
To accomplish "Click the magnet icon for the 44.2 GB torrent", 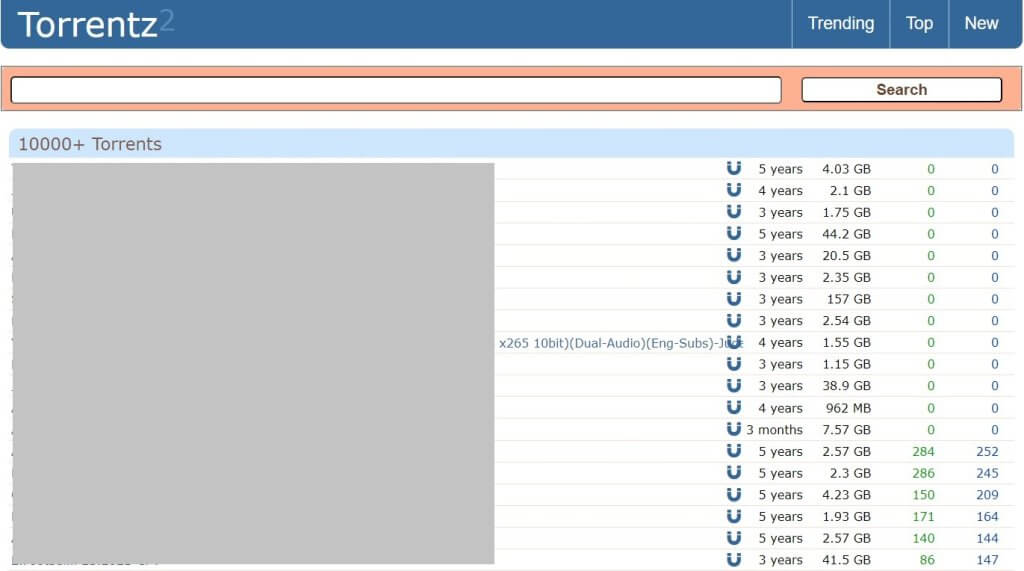I will point(734,233).
